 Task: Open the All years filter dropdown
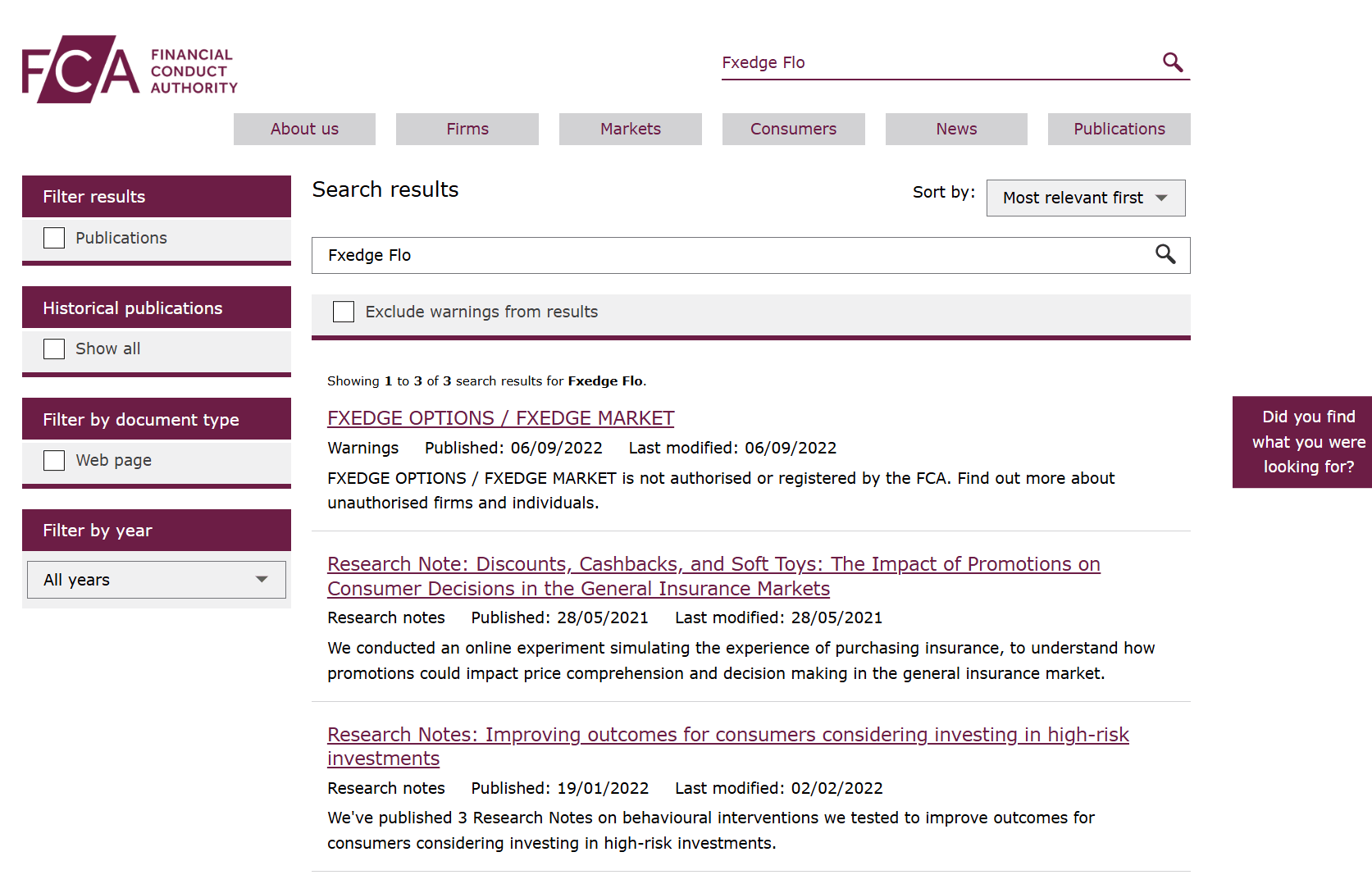[157, 580]
